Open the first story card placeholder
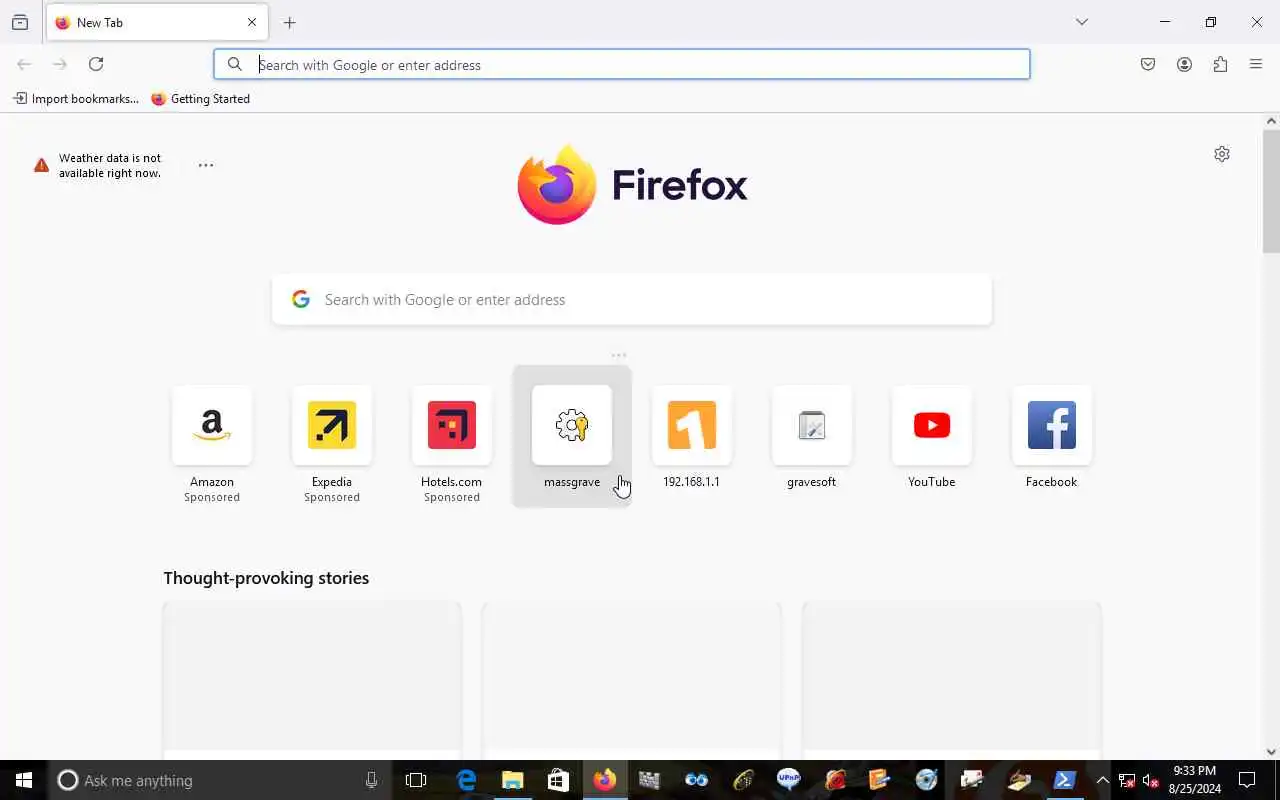This screenshot has width=1280, height=800. (x=312, y=679)
